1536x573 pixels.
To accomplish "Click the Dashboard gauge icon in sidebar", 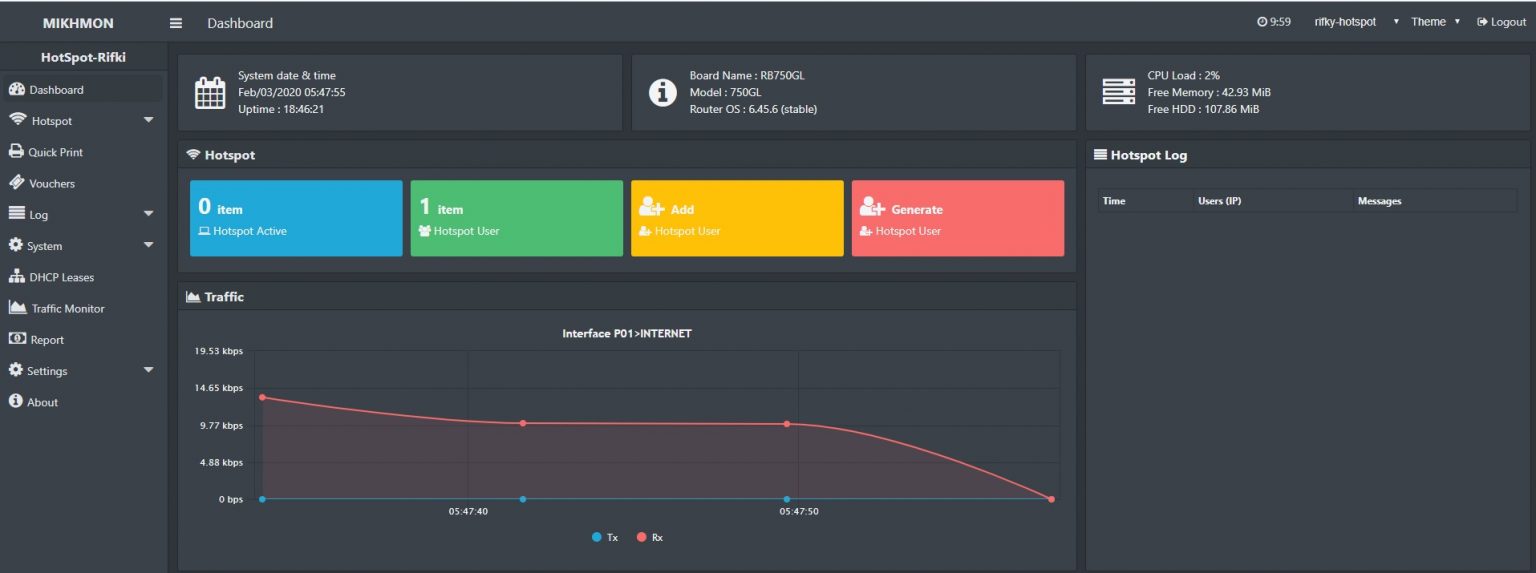I will pos(16,89).
